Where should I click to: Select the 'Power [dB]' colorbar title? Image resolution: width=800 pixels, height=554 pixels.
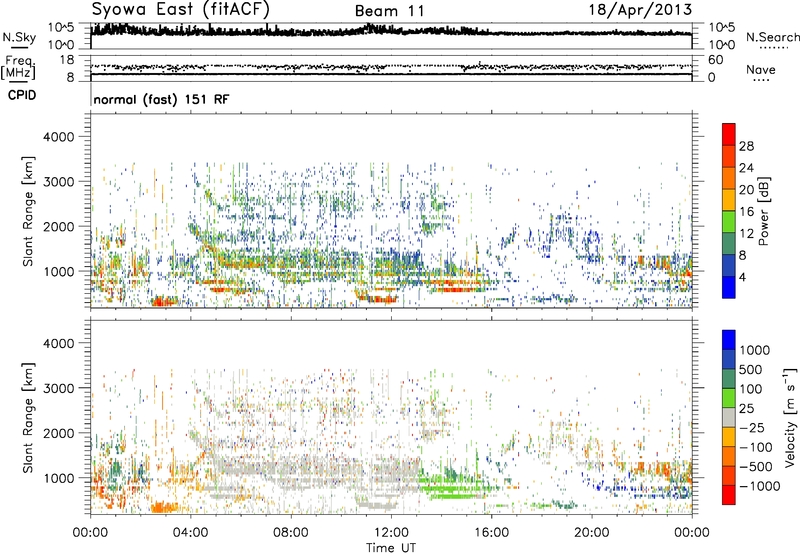pyautogui.click(x=763, y=211)
